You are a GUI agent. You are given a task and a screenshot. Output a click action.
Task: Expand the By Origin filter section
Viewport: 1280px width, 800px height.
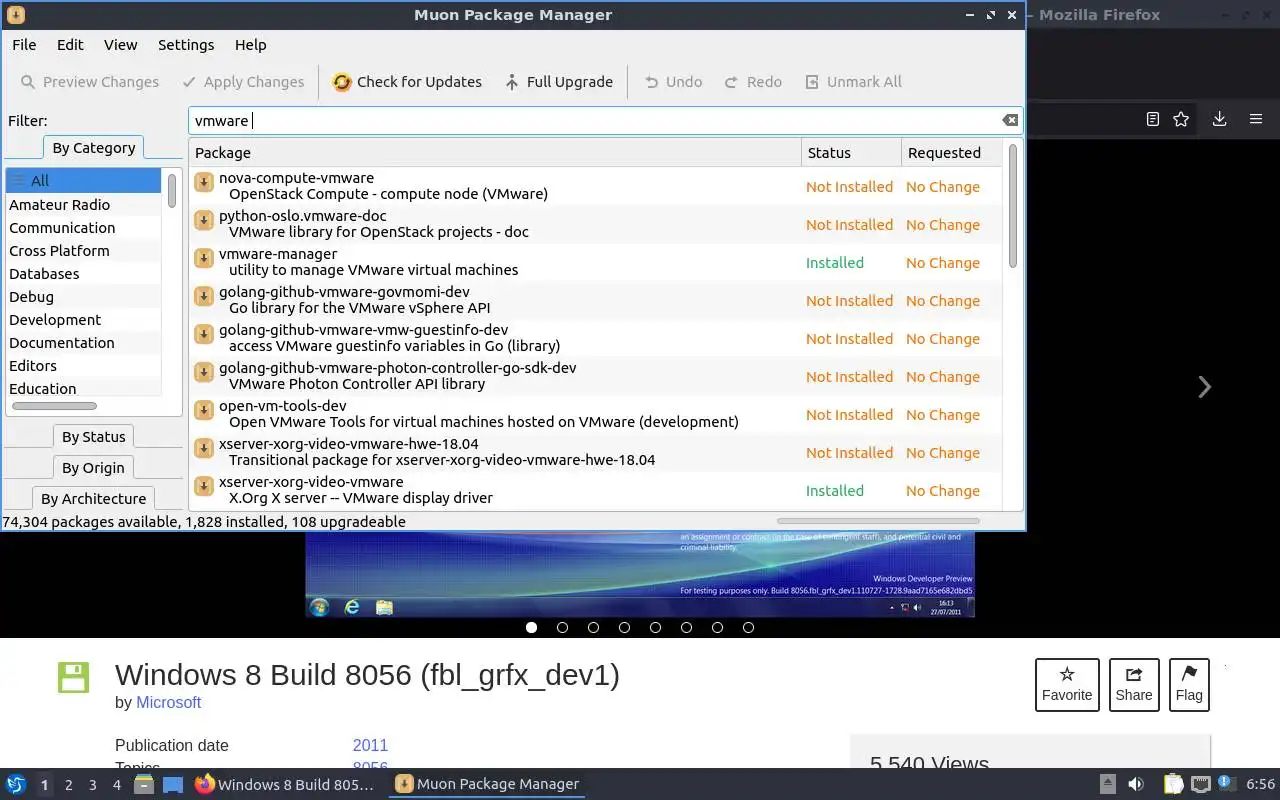(x=93, y=468)
